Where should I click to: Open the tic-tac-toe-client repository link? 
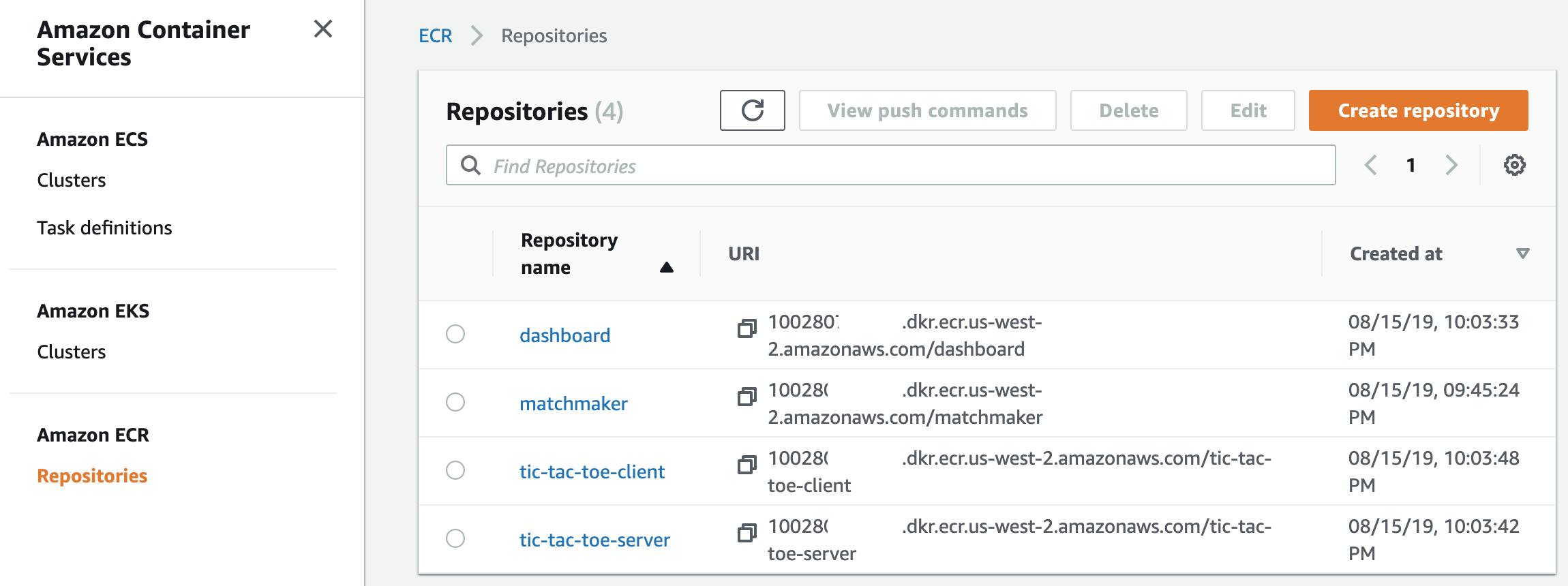point(592,472)
